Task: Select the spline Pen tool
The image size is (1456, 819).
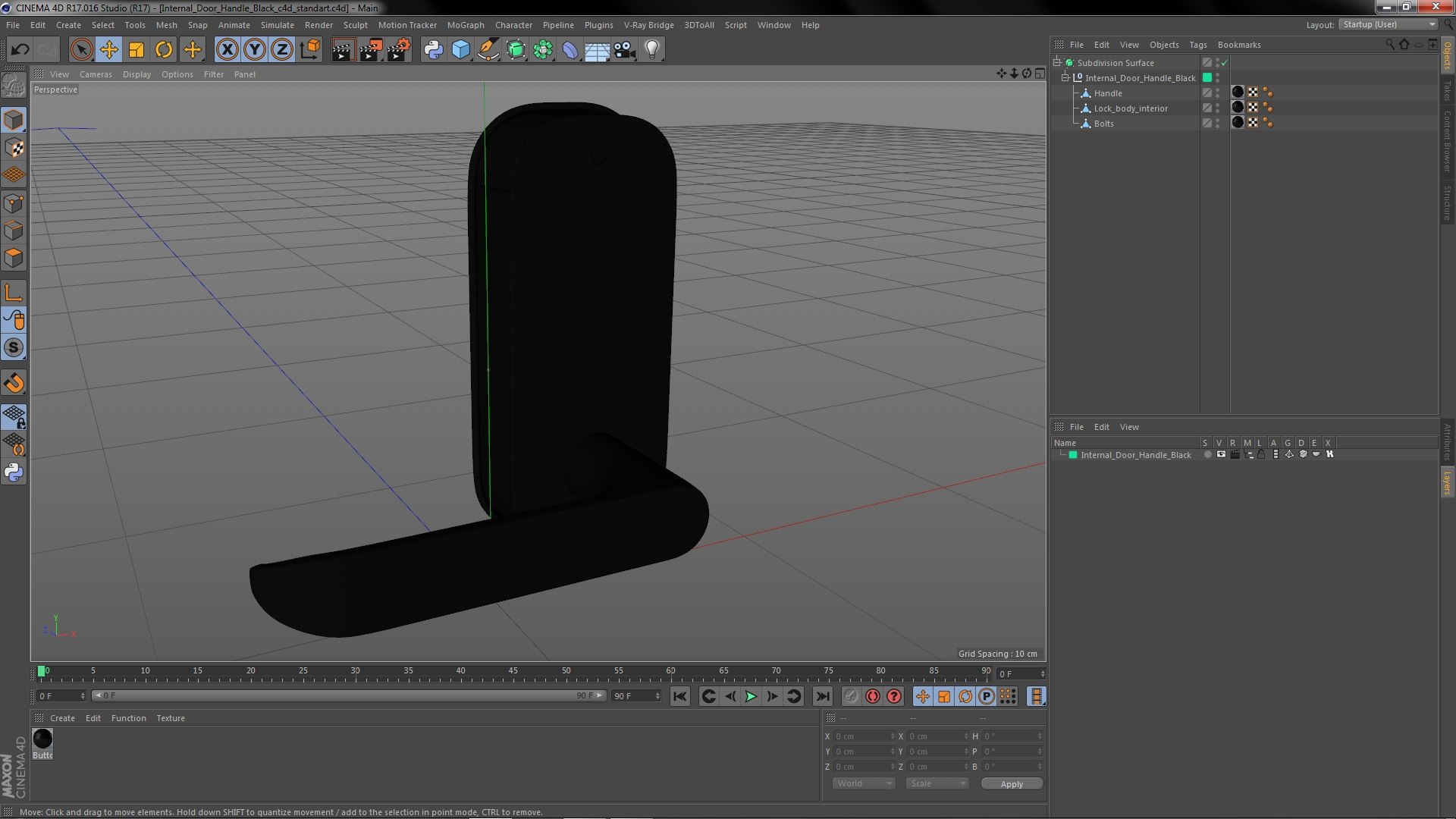Action: pos(488,50)
